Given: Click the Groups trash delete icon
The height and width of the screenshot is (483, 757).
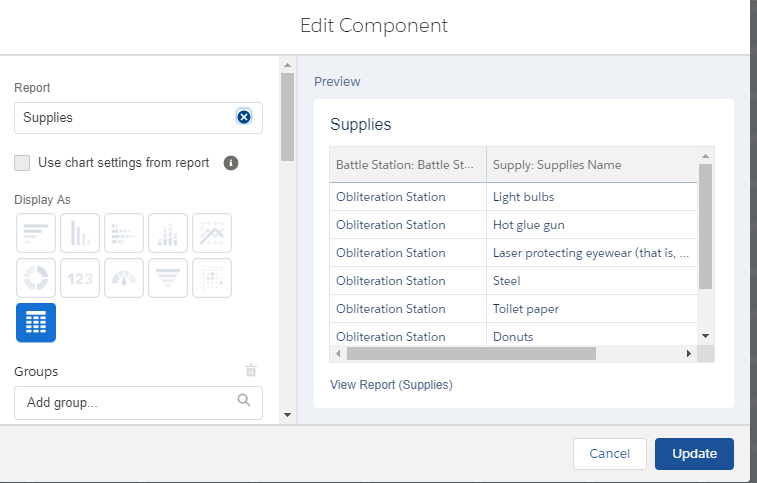Looking at the screenshot, I should click(x=251, y=370).
